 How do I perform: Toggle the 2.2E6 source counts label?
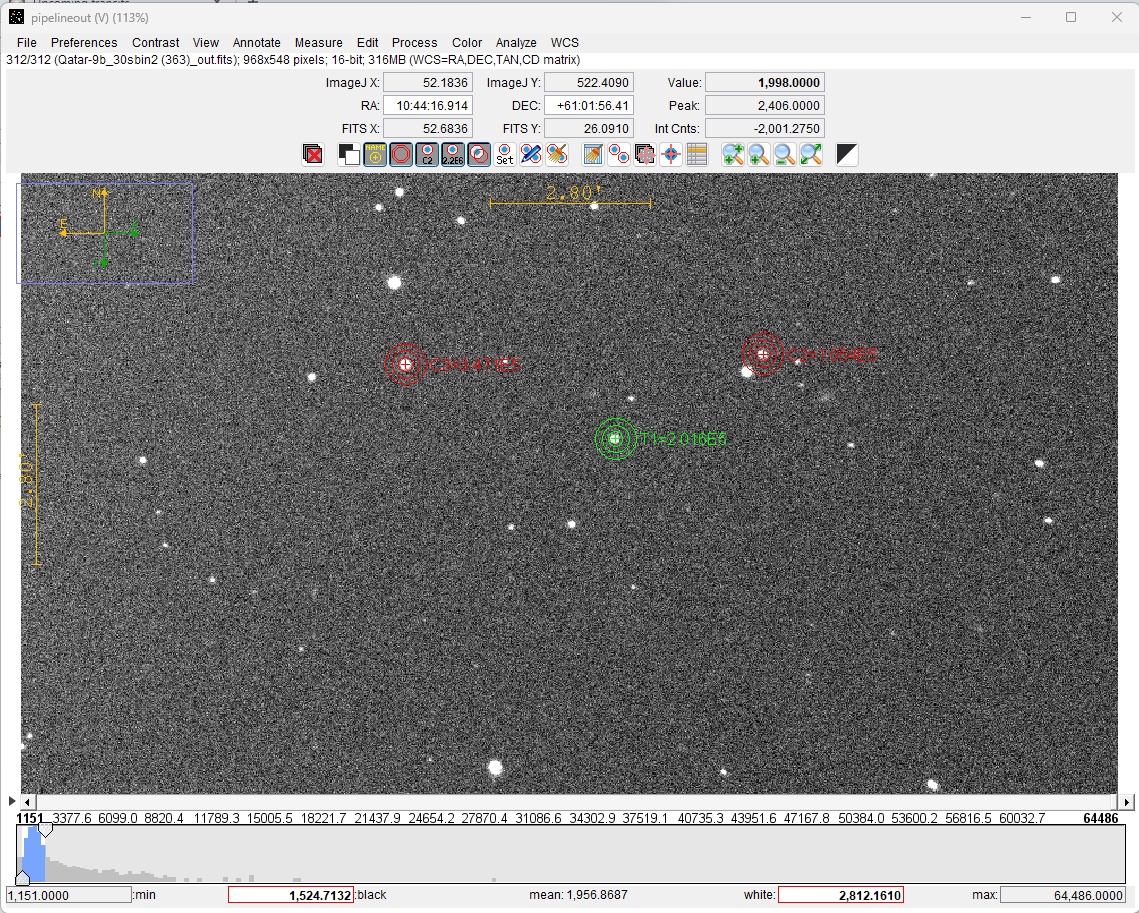pos(453,154)
